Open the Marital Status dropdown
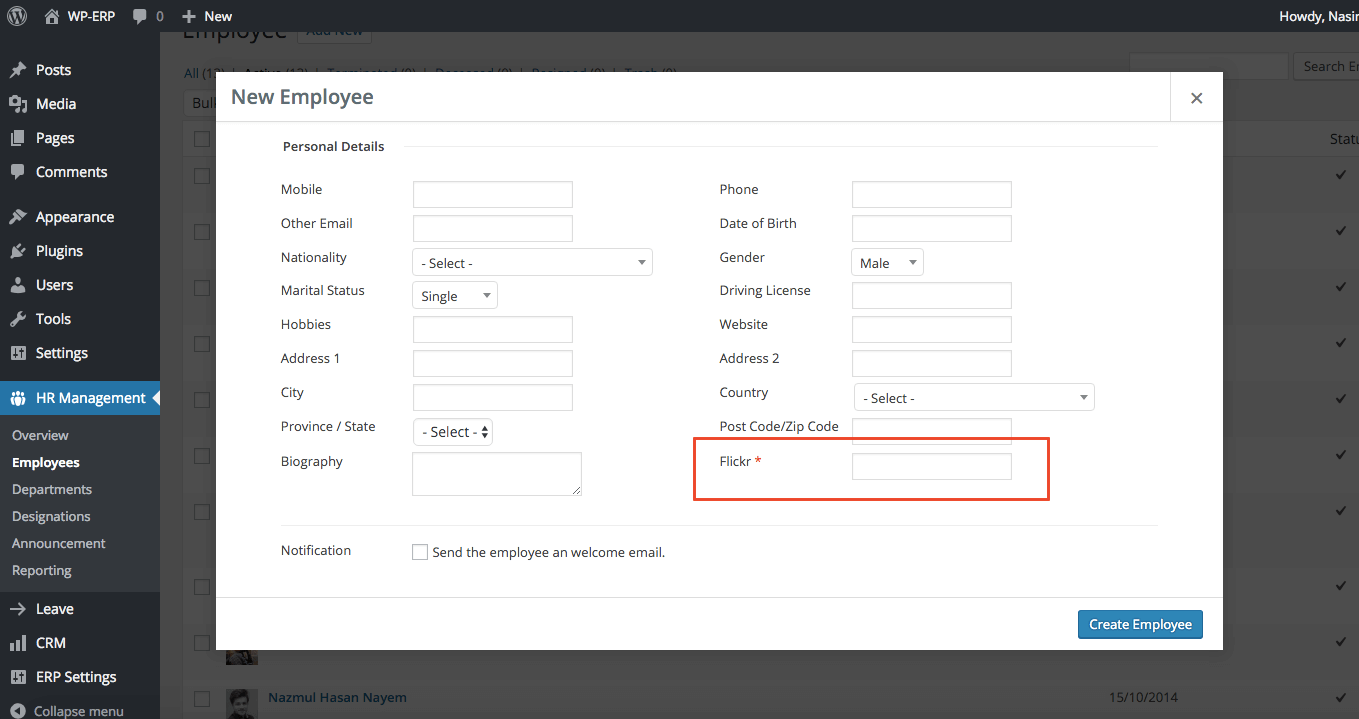Image resolution: width=1359 pixels, height=719 pixels. point(454,295)
